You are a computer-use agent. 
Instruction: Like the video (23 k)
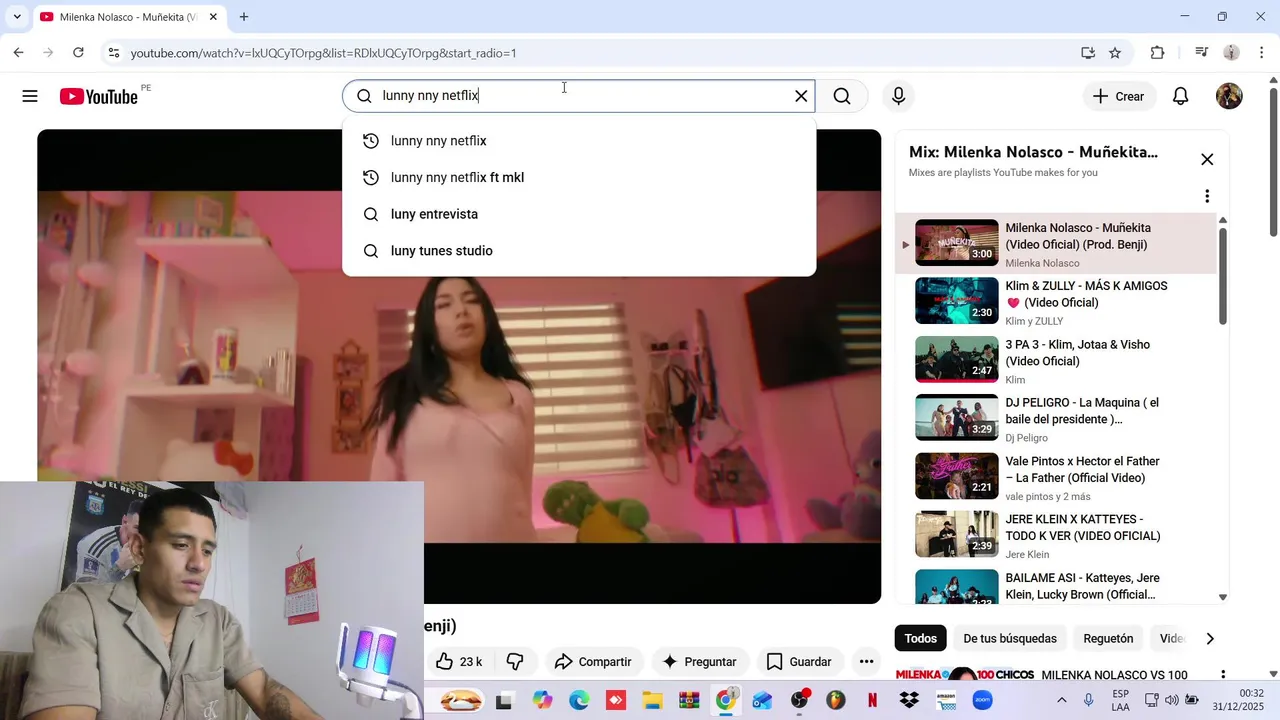(459, 662)
